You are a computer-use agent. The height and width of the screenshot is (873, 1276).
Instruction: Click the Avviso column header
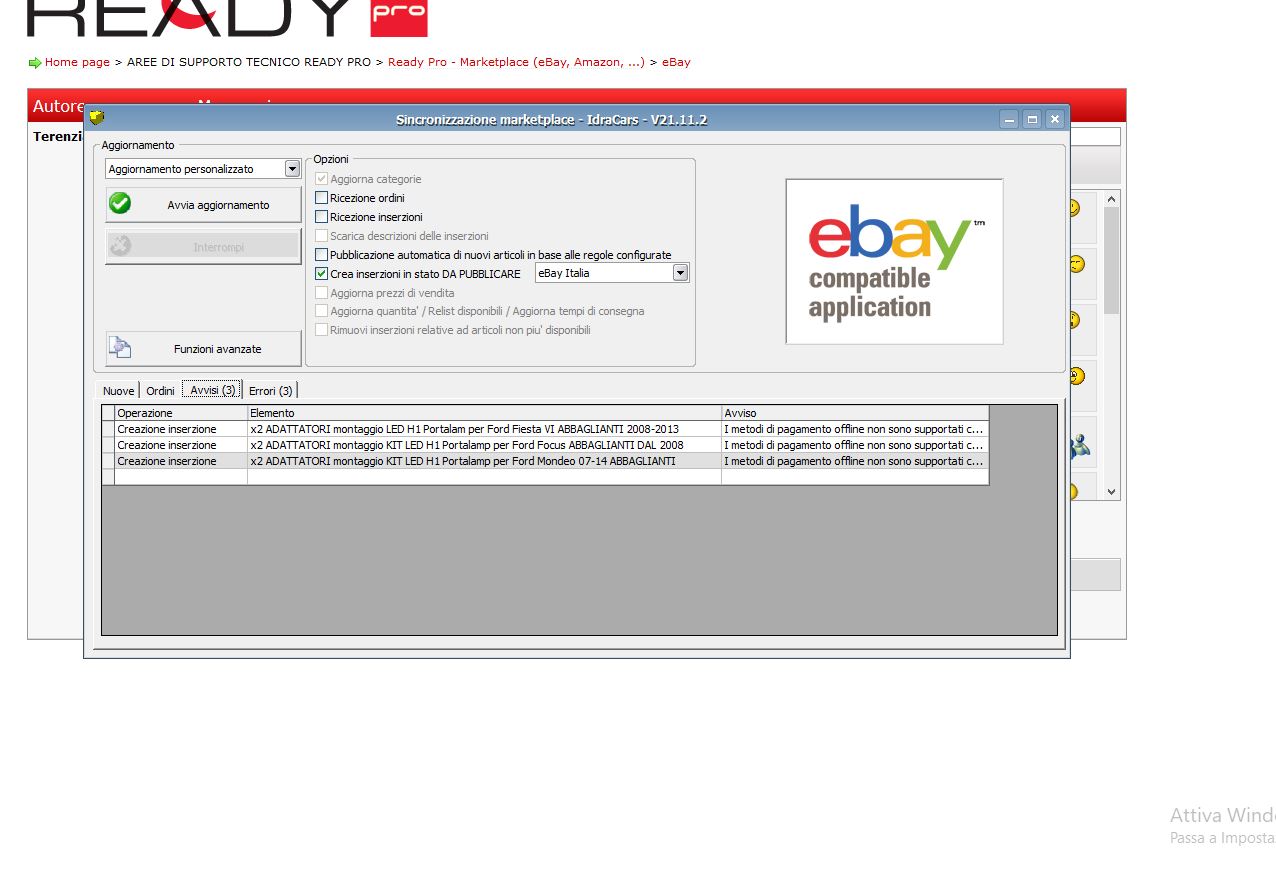click(855, 413)
